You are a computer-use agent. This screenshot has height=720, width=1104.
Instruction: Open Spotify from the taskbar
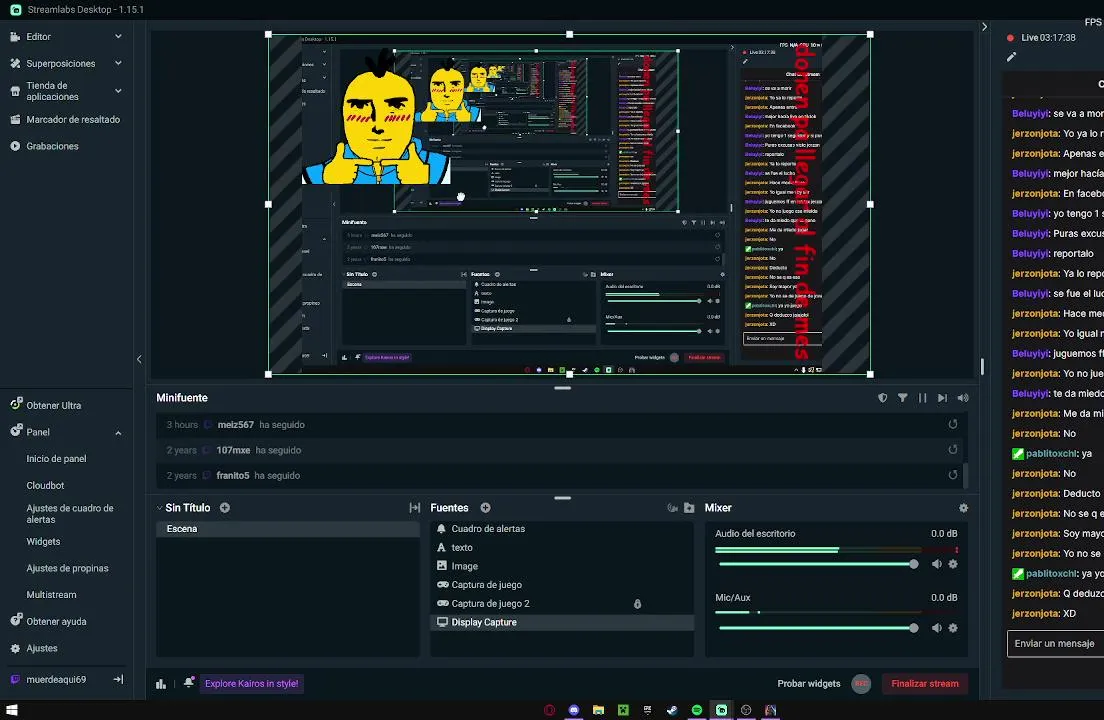pyautogui.click(x=696, y=710)
